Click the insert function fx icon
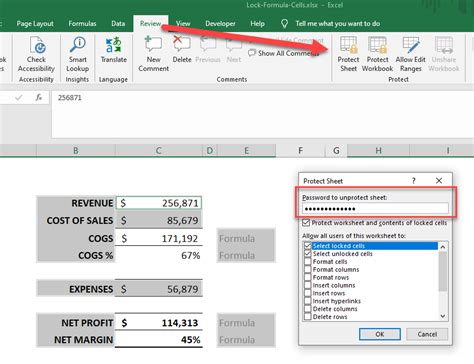 click(39, 97)
